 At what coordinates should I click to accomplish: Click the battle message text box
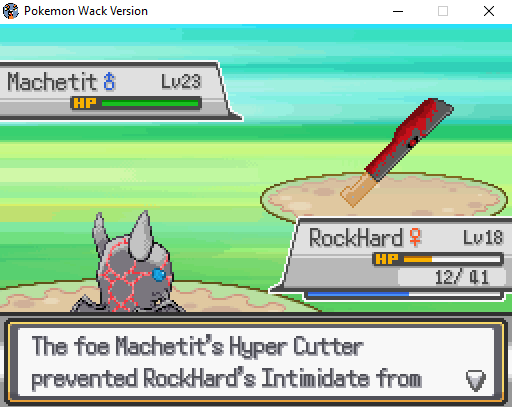tap(256, 362)
